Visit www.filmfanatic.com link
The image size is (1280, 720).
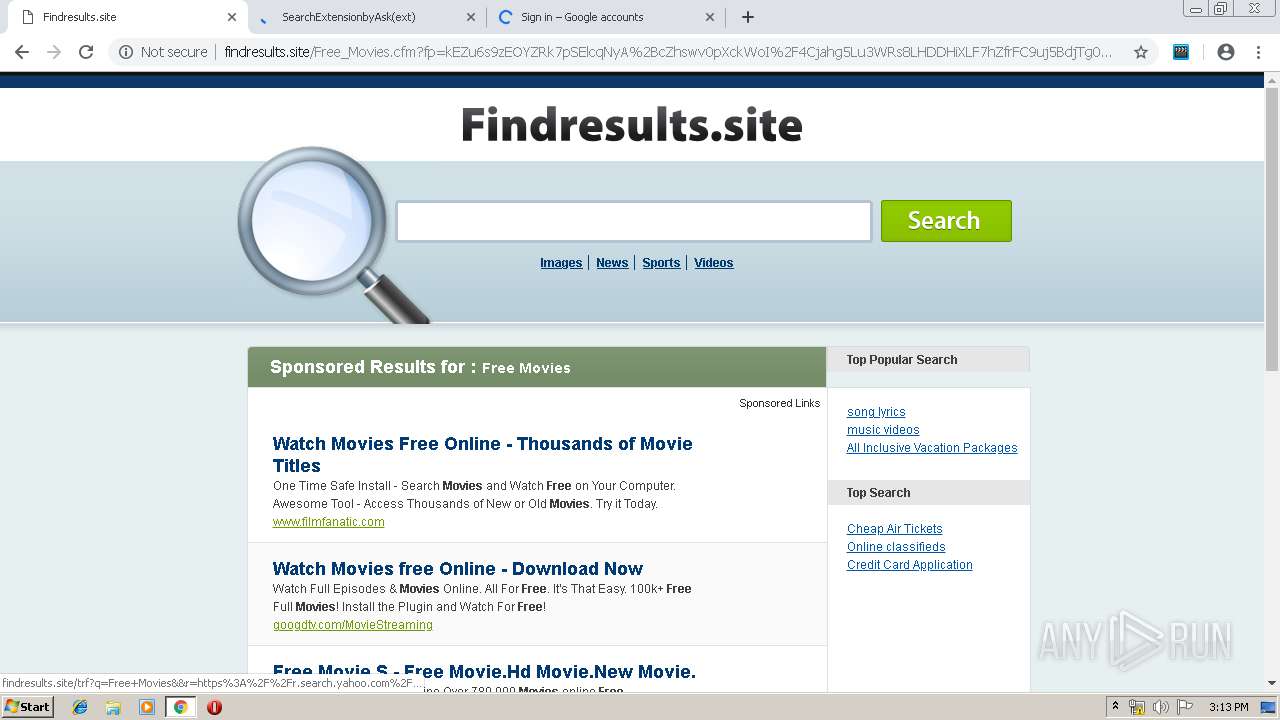point(328,522)
